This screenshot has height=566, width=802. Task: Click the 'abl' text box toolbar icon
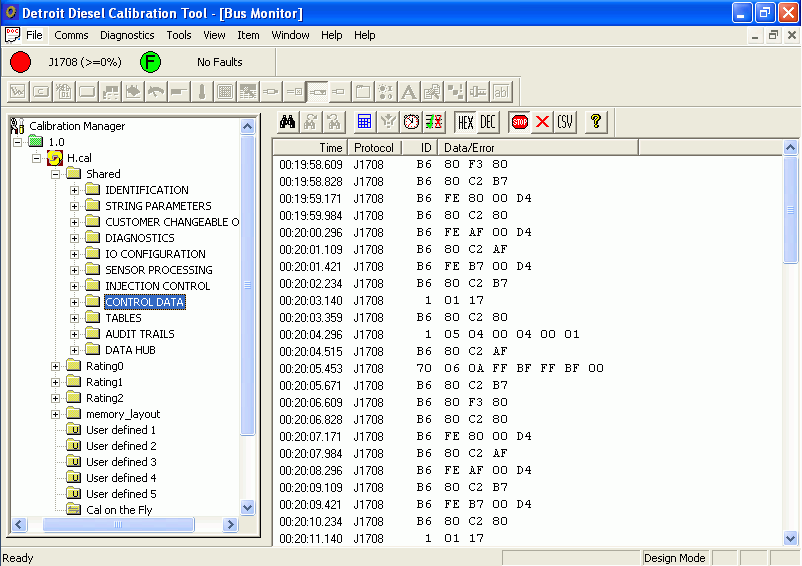(x=501, y=92)
